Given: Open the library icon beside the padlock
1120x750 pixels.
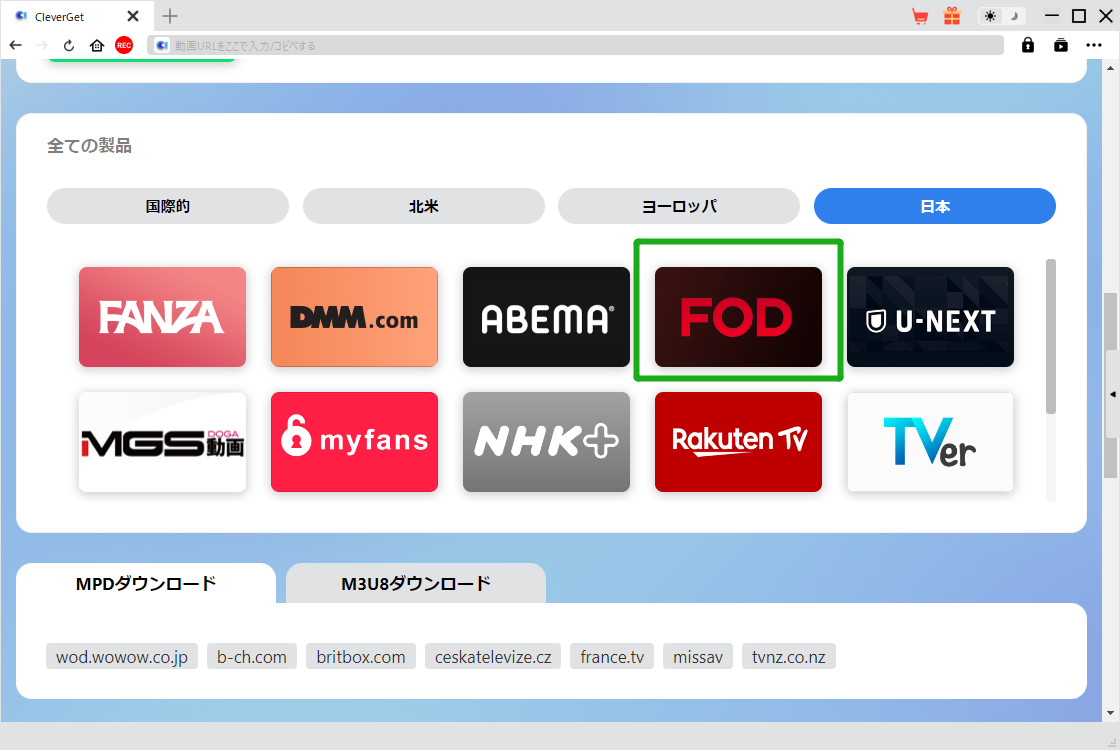Looking at the screenshot, I should tap(1061, 45).
